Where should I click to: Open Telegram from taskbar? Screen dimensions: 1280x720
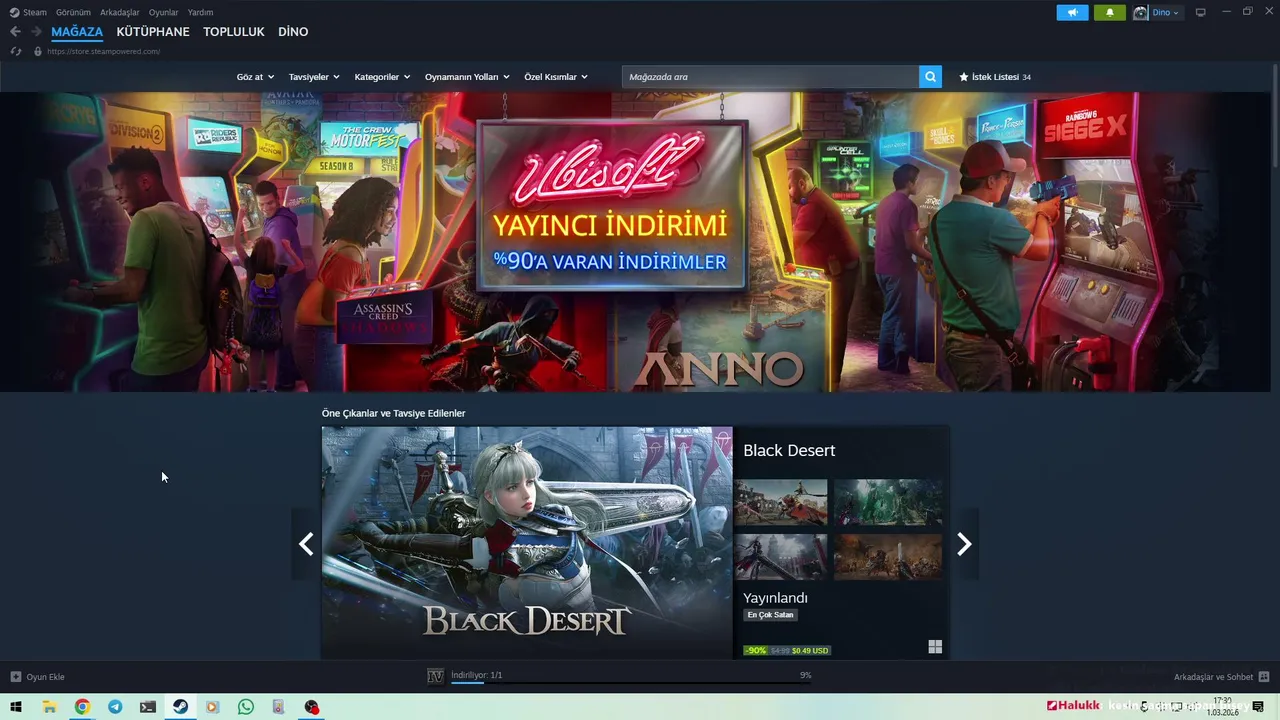pyautogui.click(x=115, y=707)
